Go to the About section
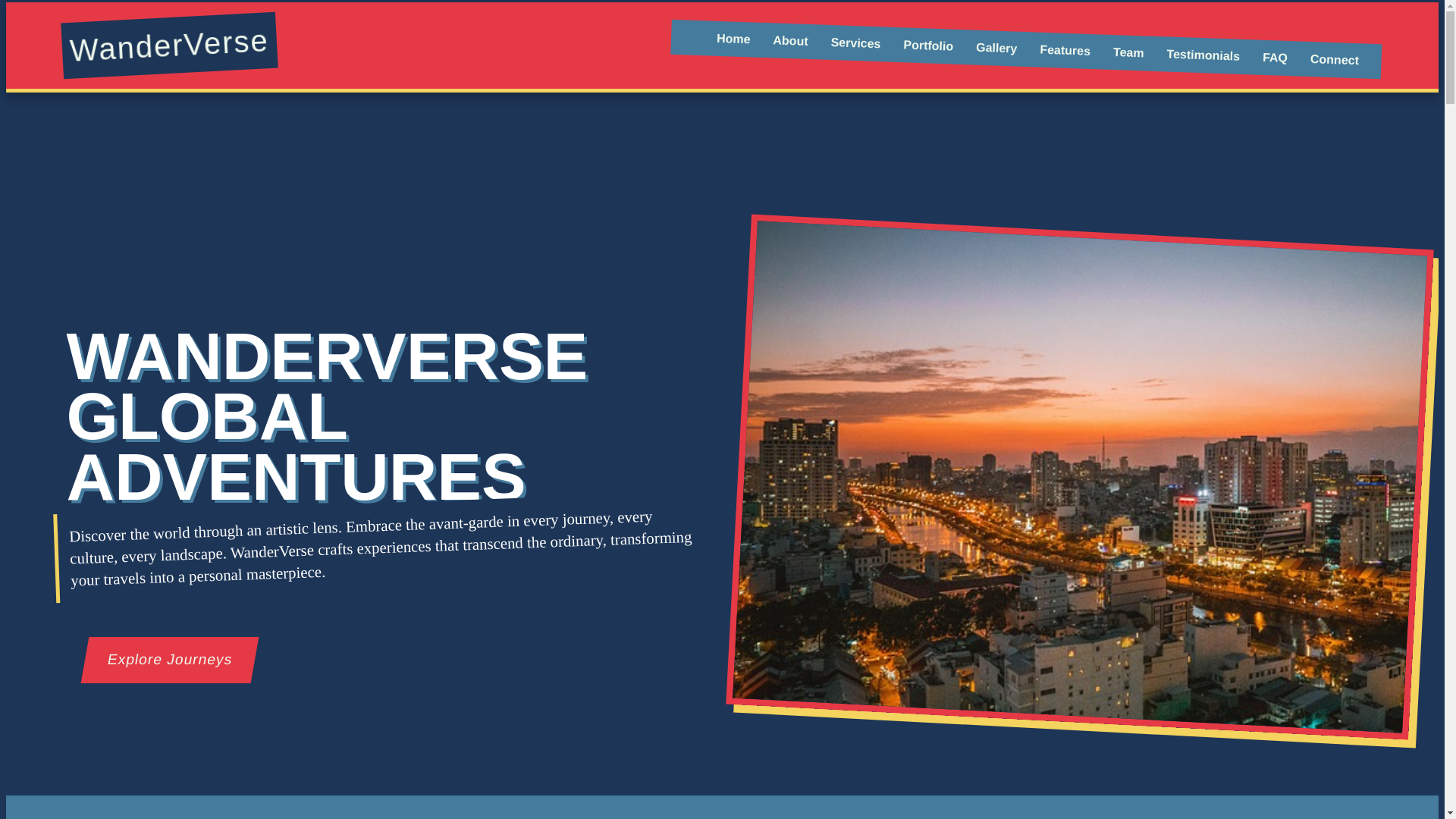 790,42
